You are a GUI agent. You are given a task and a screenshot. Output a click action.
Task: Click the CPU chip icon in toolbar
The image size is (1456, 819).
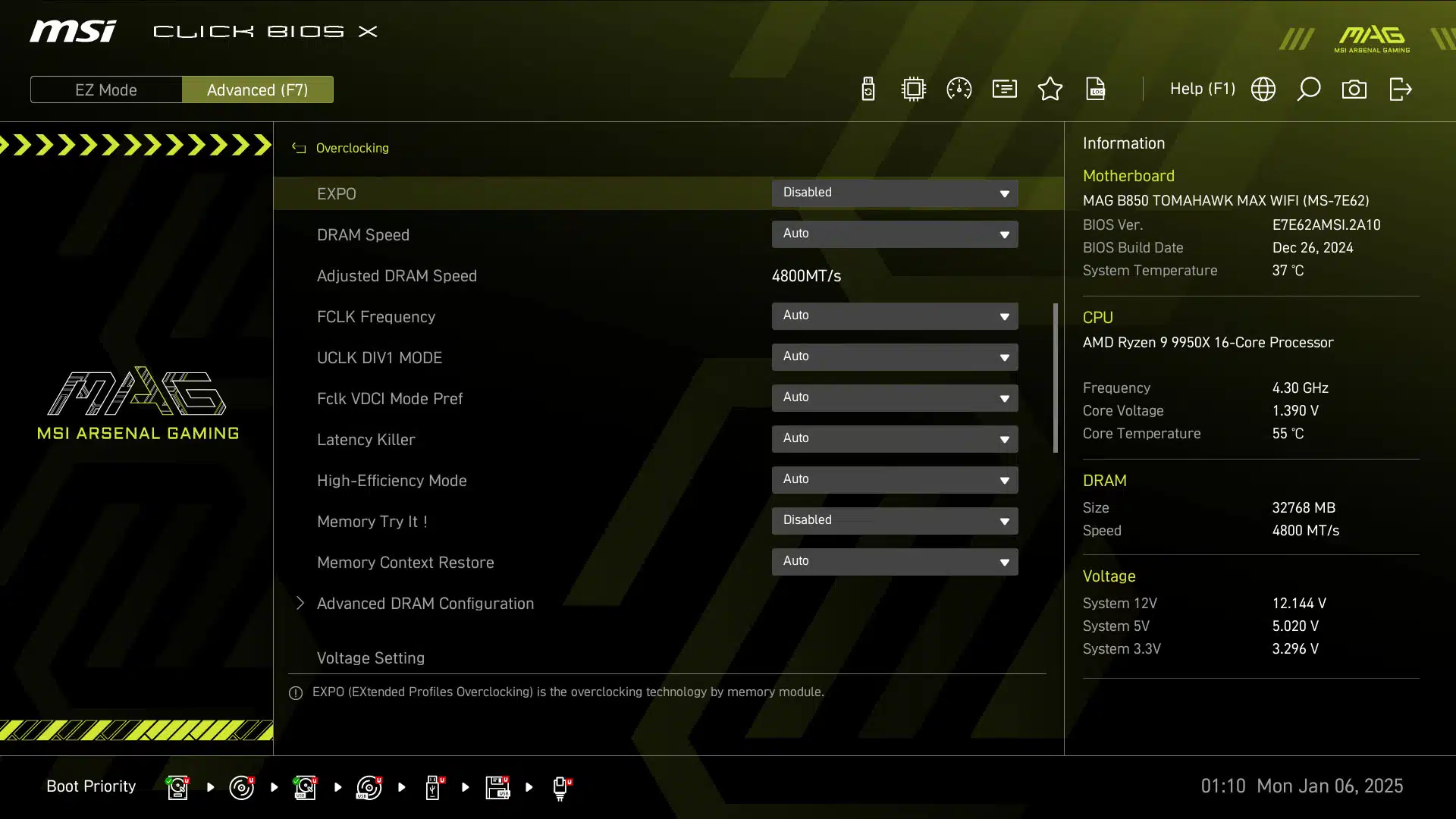click(914, 89)
